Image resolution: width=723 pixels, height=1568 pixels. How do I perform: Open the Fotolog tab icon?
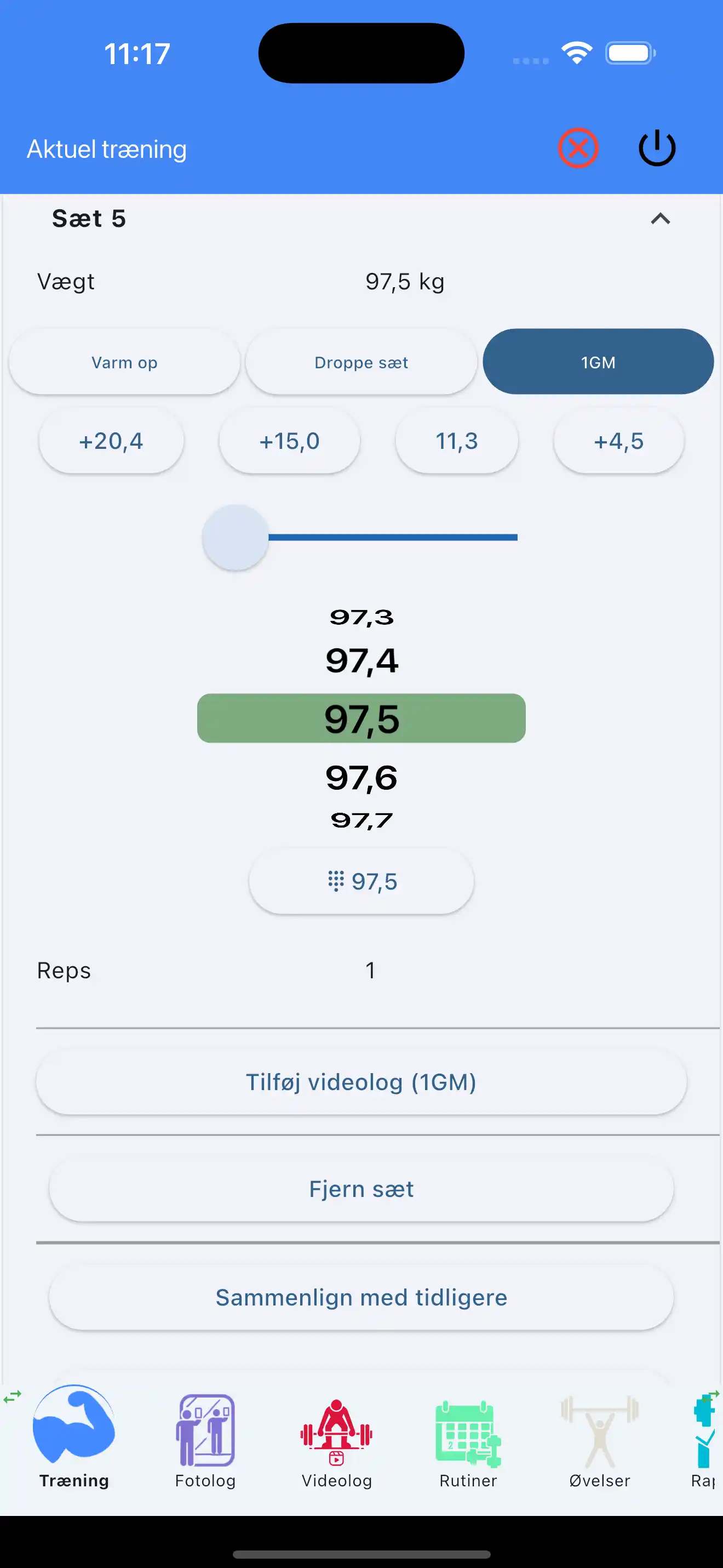click(205, 1430)
